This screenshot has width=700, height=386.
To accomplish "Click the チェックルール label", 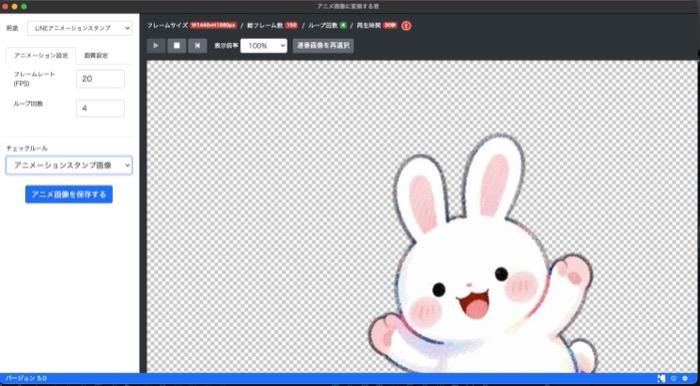I will click(x=27, y=148).
